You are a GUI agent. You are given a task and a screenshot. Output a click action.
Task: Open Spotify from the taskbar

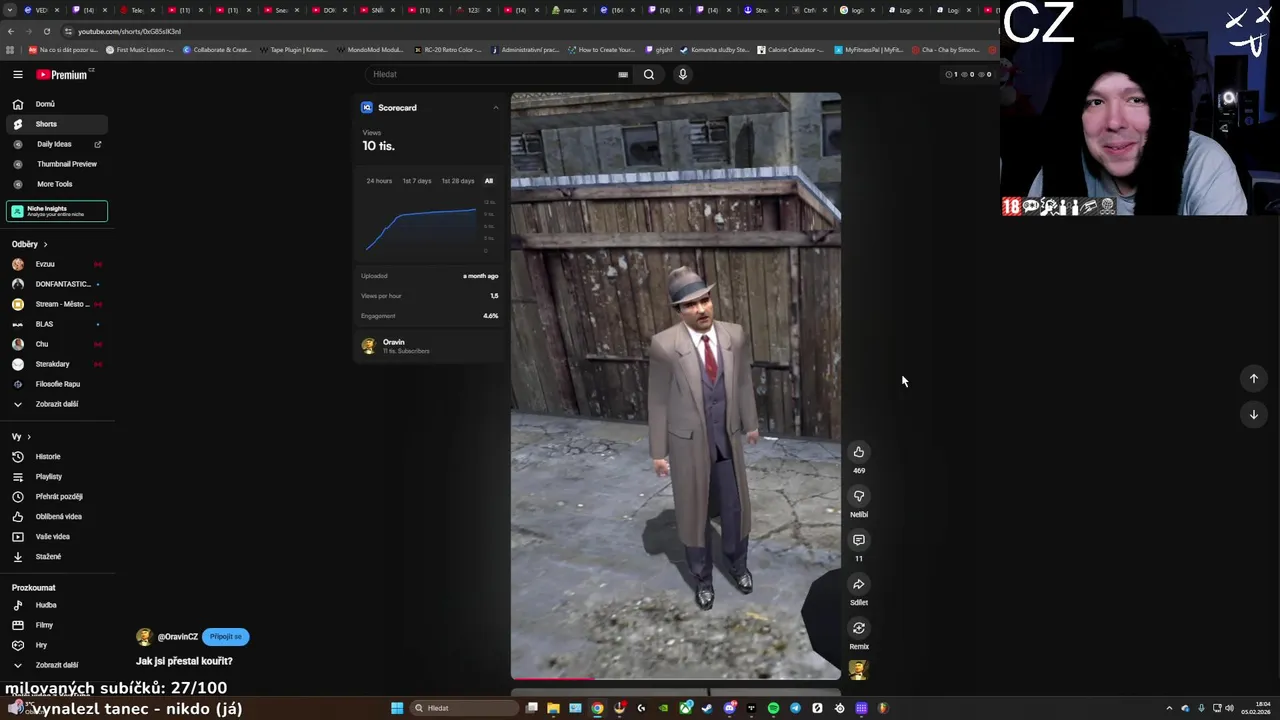click(x=773, y=708)
